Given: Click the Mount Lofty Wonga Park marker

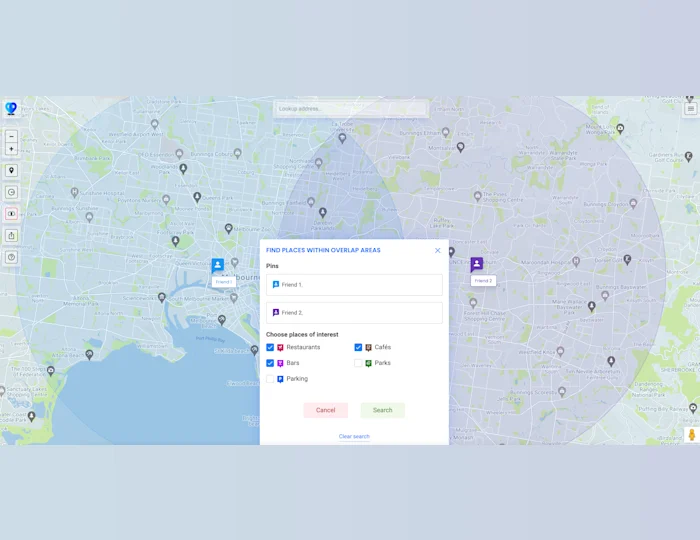Looking at the screenshot, I should 620,129.
